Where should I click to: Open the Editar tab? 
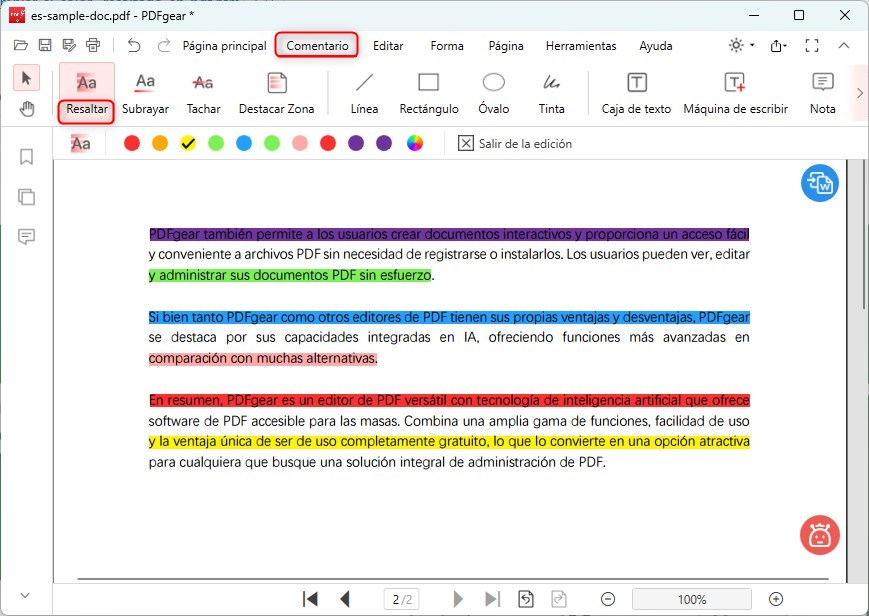pos(388,45)
